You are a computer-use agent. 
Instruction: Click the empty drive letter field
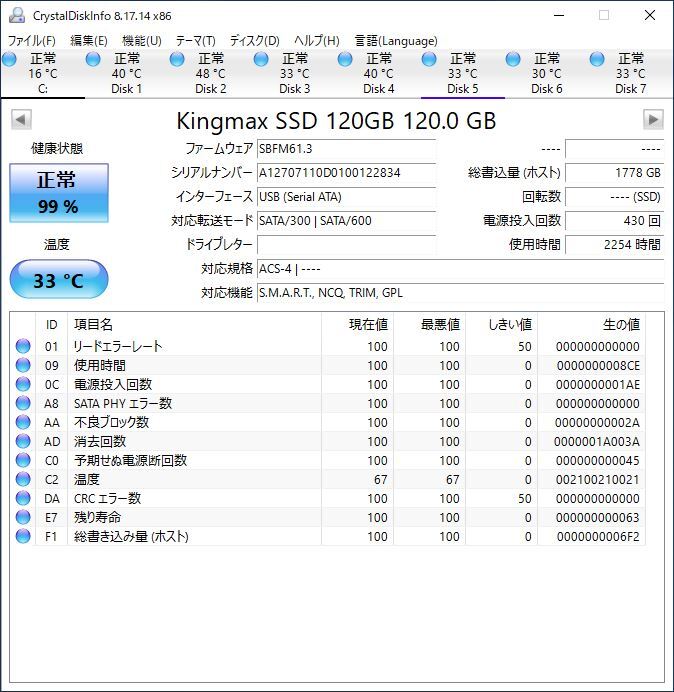pyautogui.click(x=346, y=244)
